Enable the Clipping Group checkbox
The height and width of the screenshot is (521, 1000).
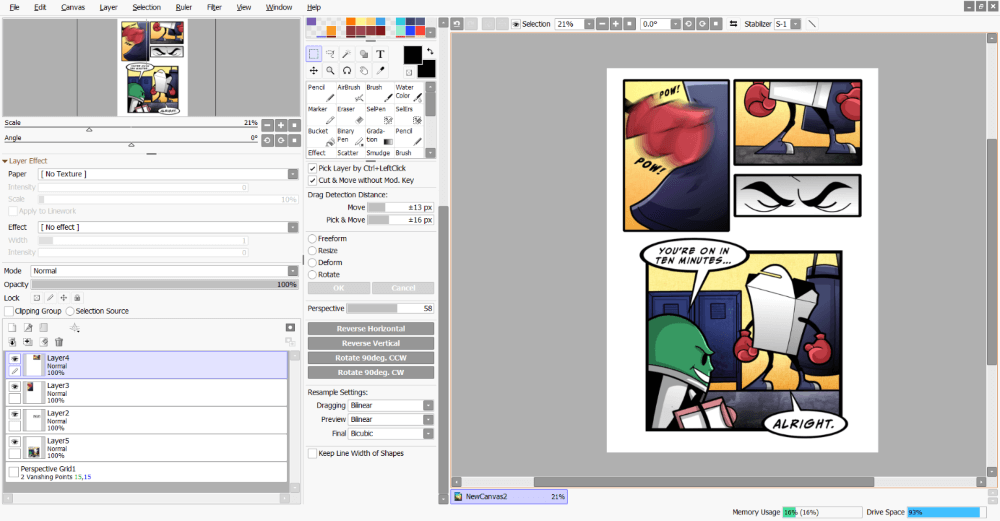9,311
